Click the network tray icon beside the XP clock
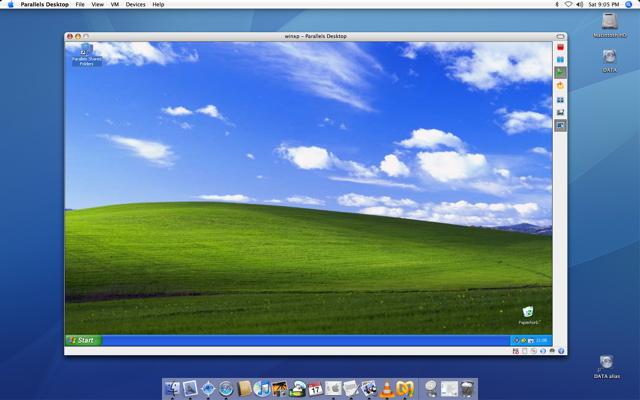The height and width of the screenshot is (400, 640). pos(531,340)
